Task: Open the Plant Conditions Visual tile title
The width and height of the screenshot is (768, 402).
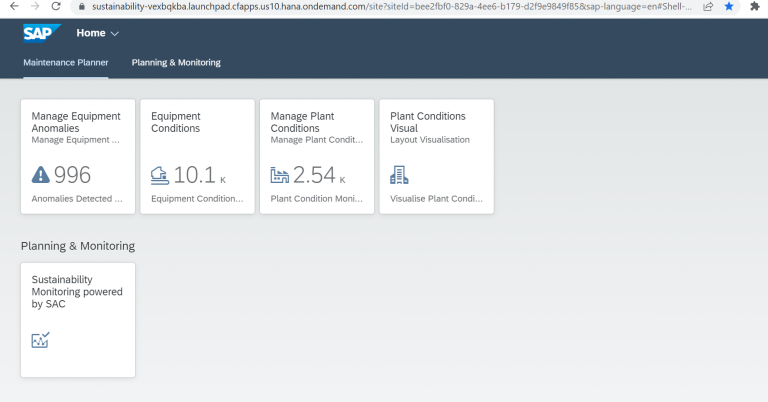Action: click(428, 122)
